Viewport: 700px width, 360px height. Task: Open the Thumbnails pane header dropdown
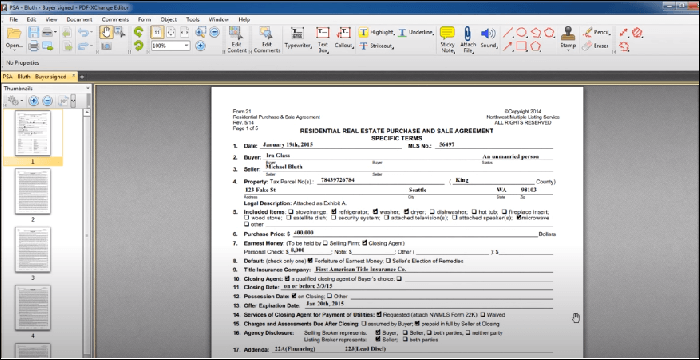point(87,88)
